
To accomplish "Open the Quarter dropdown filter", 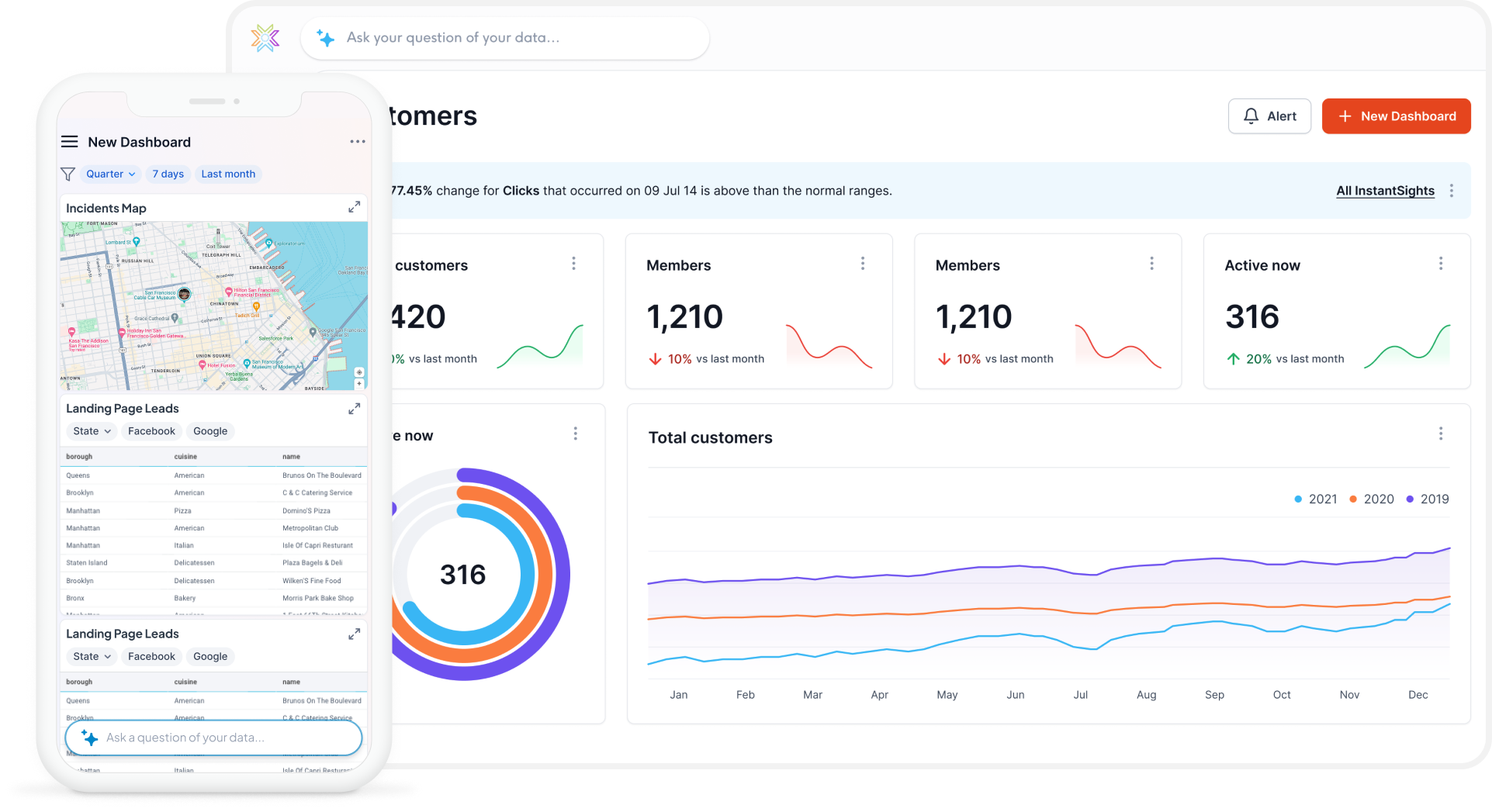I will click(109, 174).
